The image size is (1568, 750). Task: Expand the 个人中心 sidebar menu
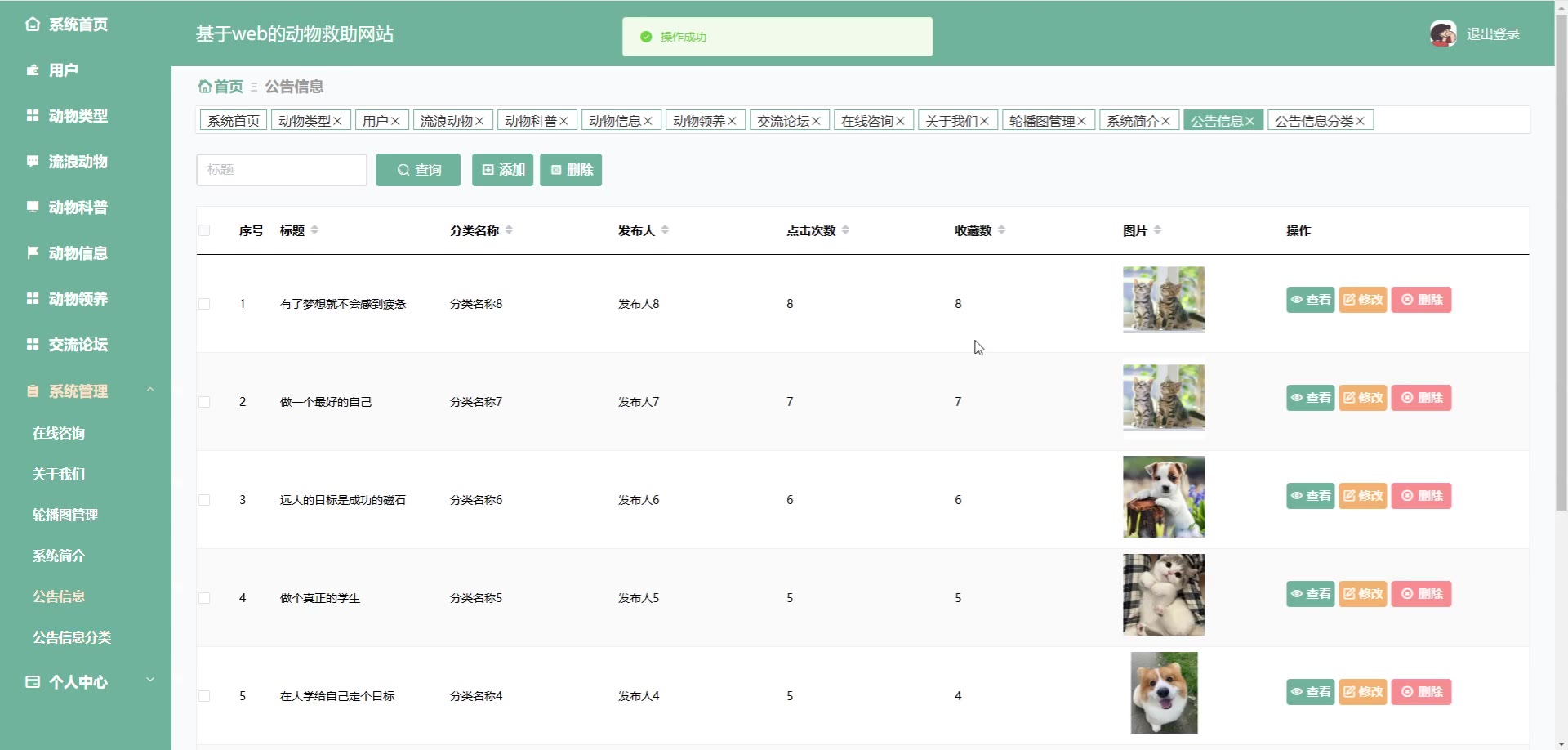point(150,681)
